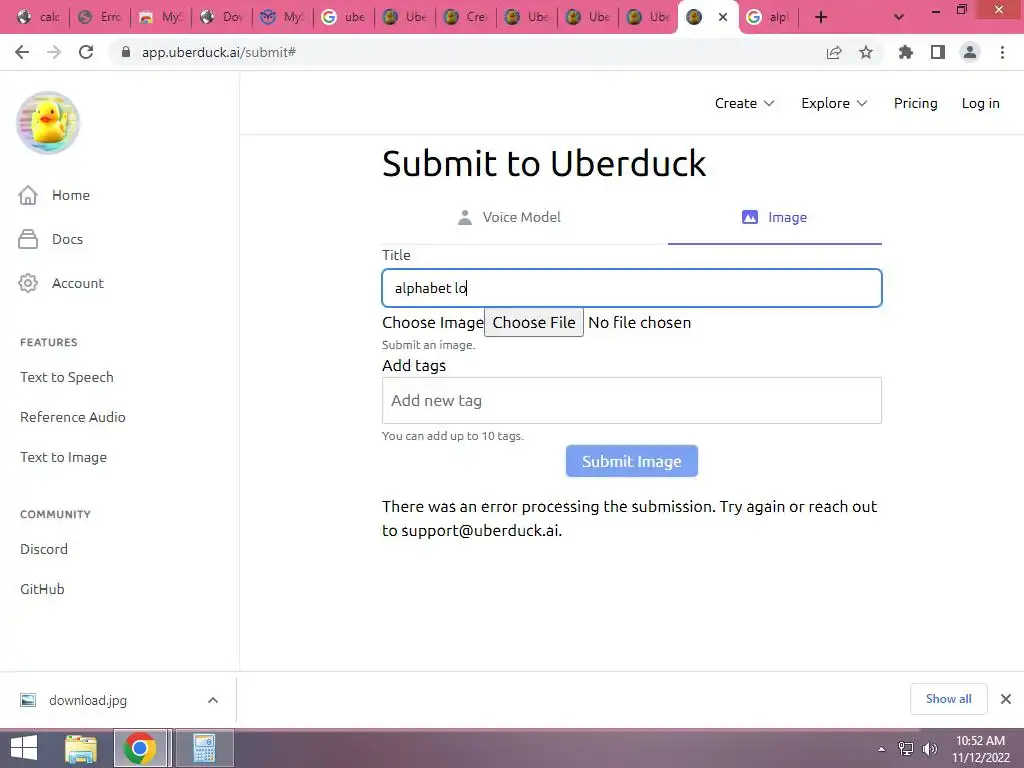The width and height of the screenshot is (1024, 768).
Task: Expand the tab search chevron
Action: [899, 17]
